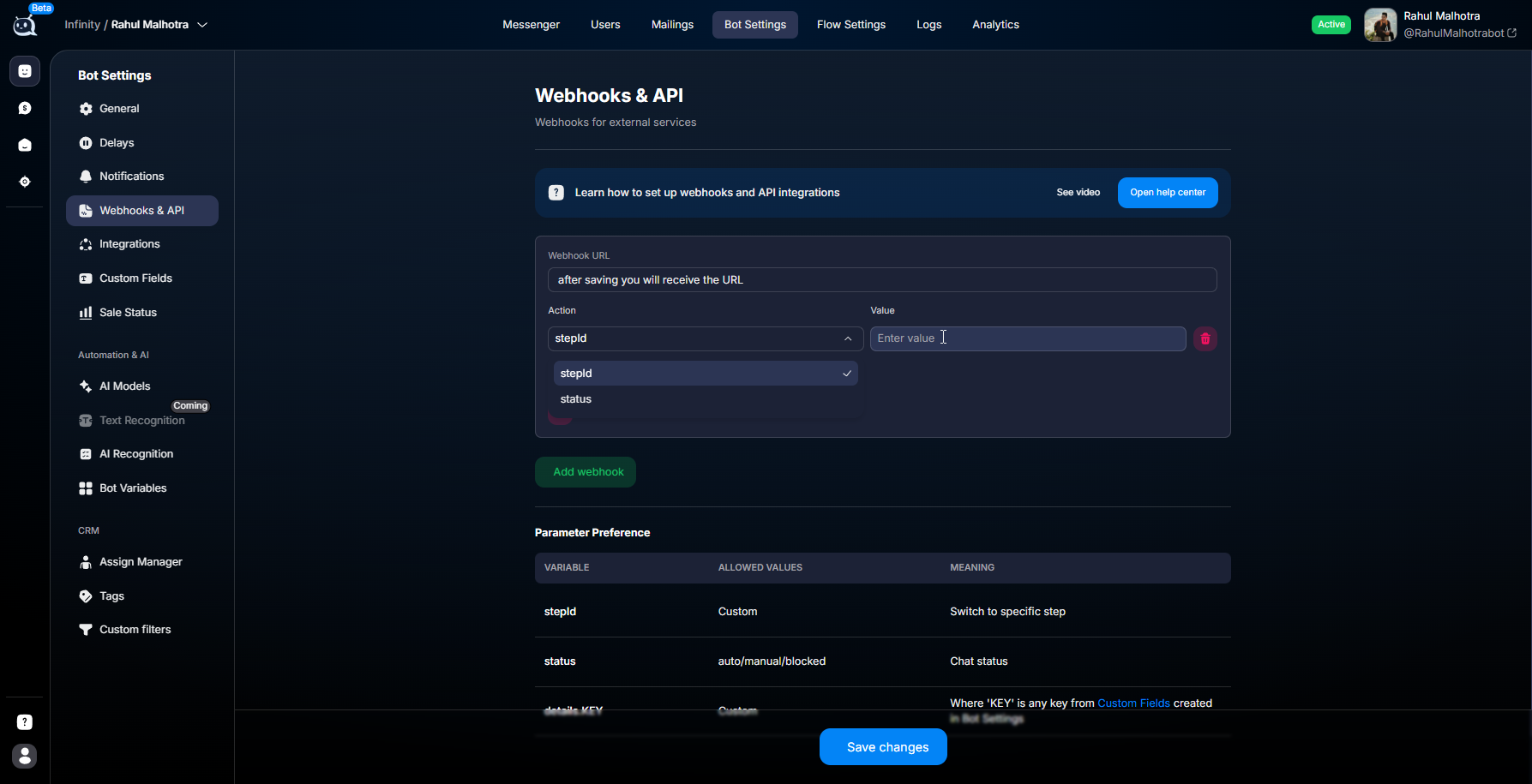Go to the Mailings tab

pos(672,25)
